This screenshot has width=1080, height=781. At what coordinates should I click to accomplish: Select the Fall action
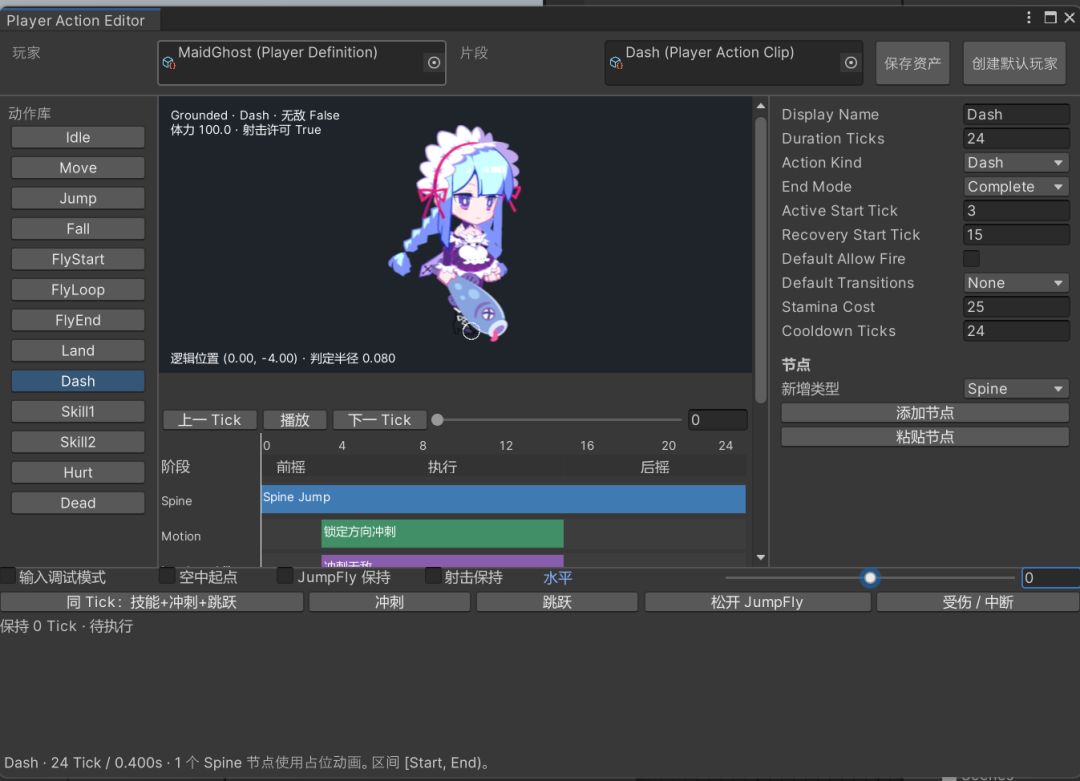point(78,229)
